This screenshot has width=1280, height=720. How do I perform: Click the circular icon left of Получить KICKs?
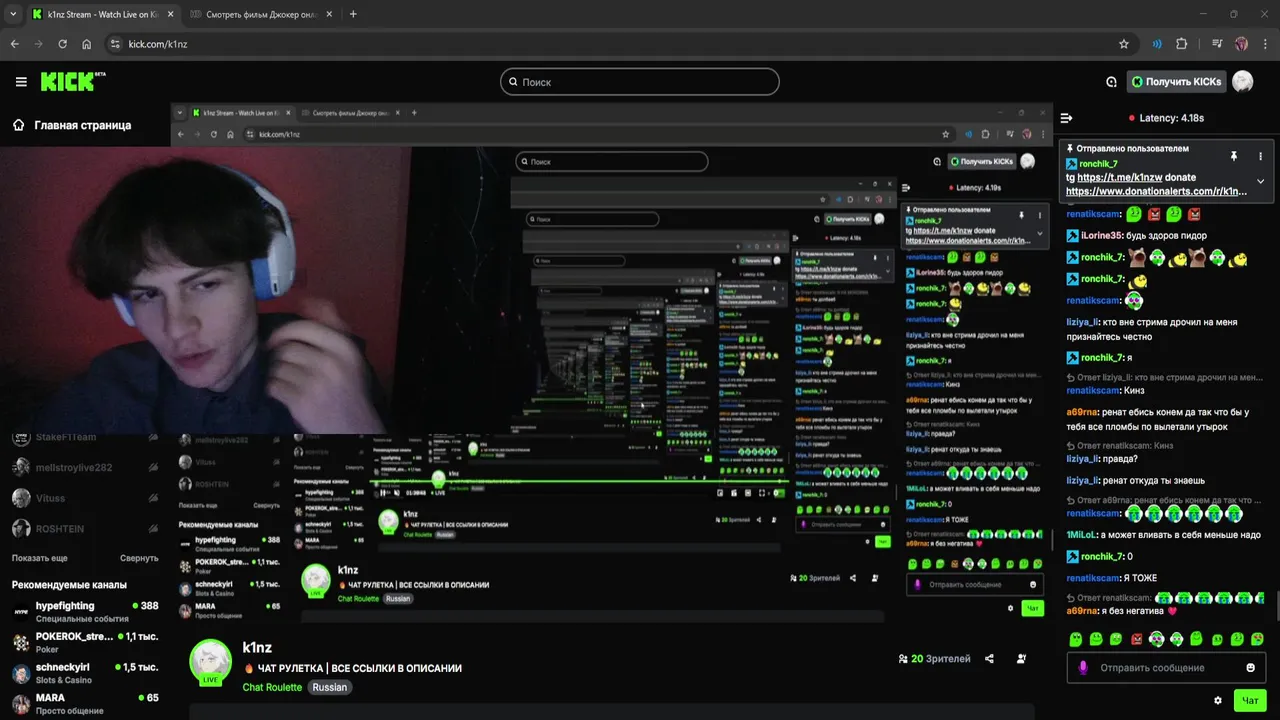pyautogui.click(x=1111, y=82)
